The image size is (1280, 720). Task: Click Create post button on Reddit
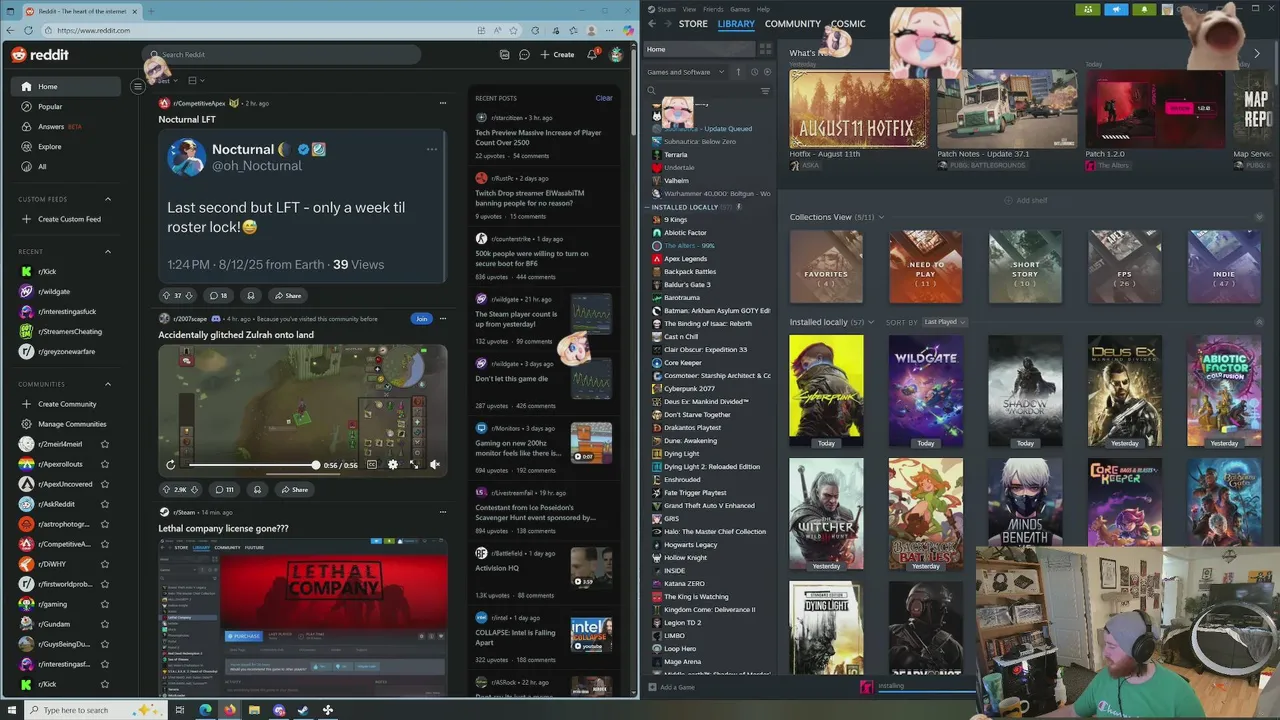coord(558,55)
